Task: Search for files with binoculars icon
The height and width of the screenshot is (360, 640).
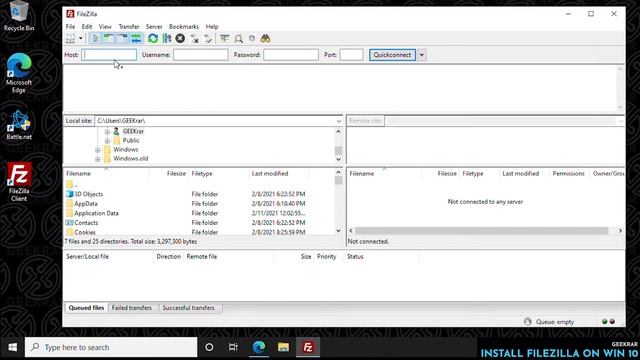Action: (x=266, y=39)
